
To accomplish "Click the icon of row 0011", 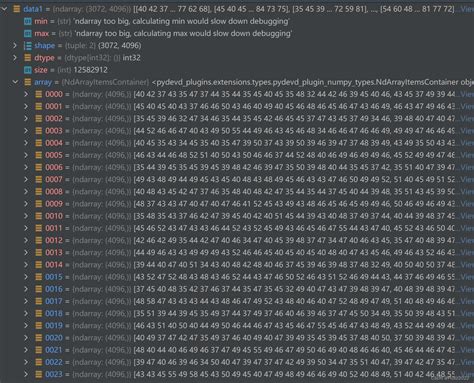I will click(x=39, y=228).
